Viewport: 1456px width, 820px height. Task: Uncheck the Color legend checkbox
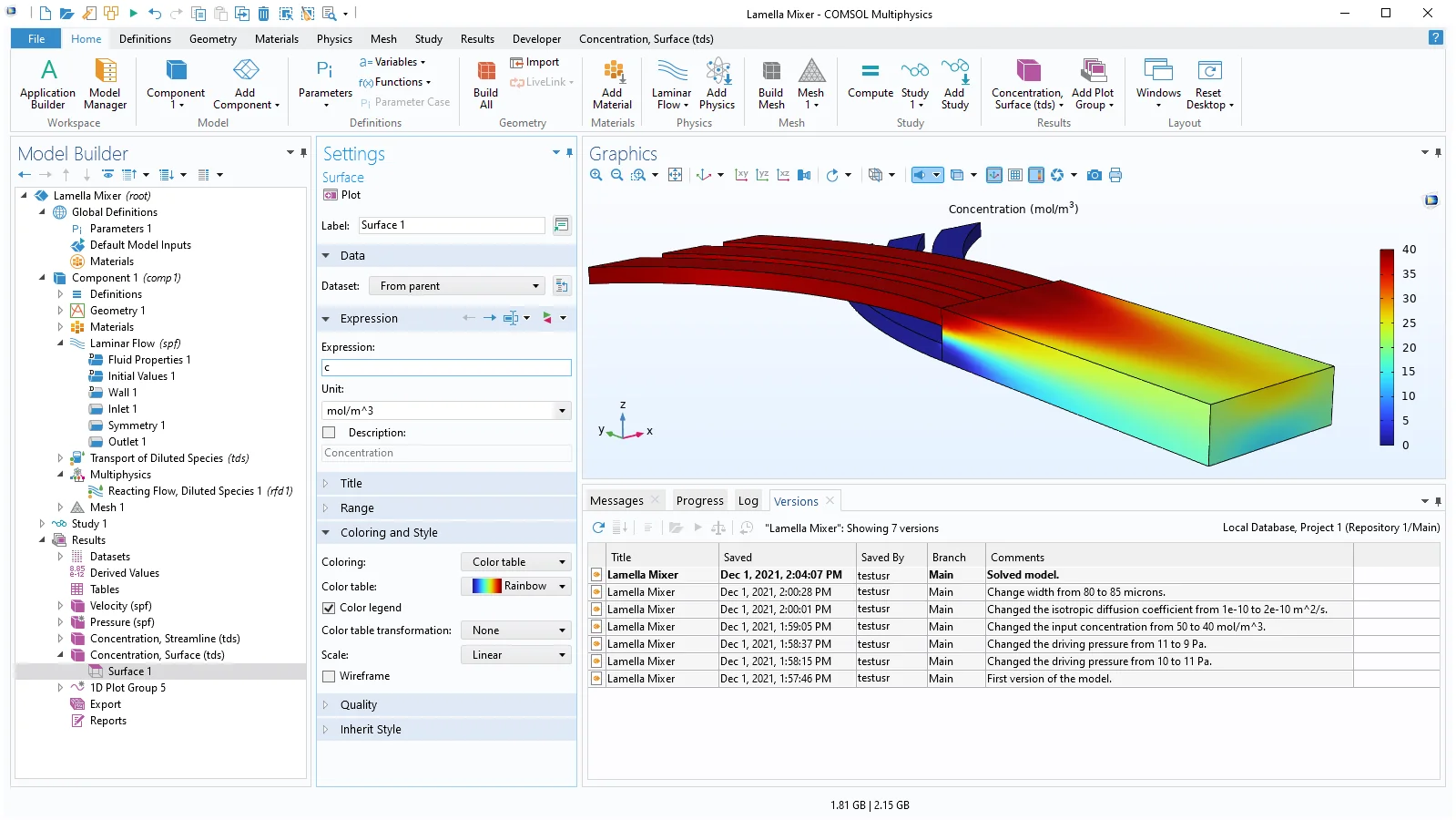330,608
